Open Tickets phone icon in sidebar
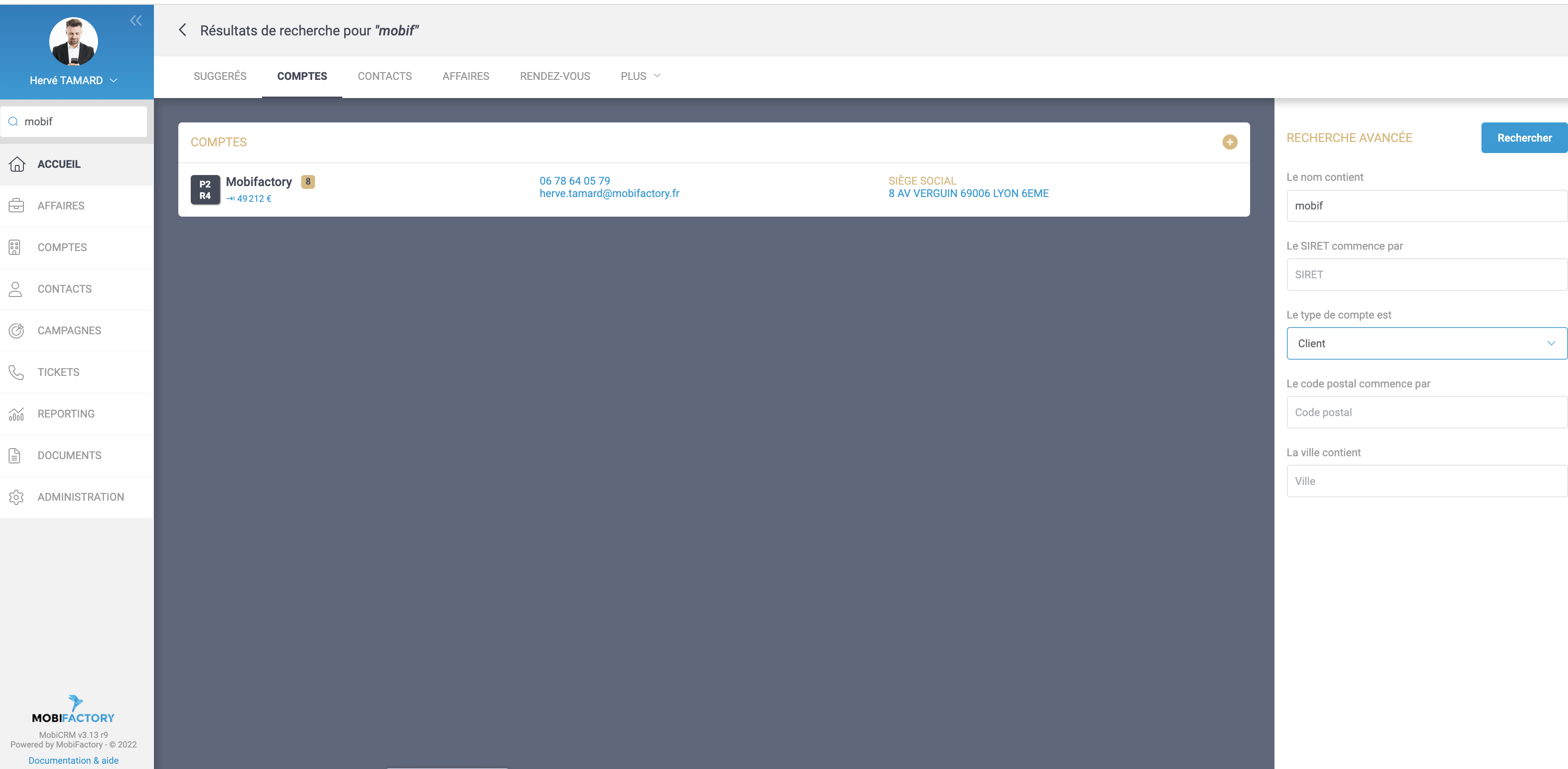The image size is (1568, 769). pos(16,372)
